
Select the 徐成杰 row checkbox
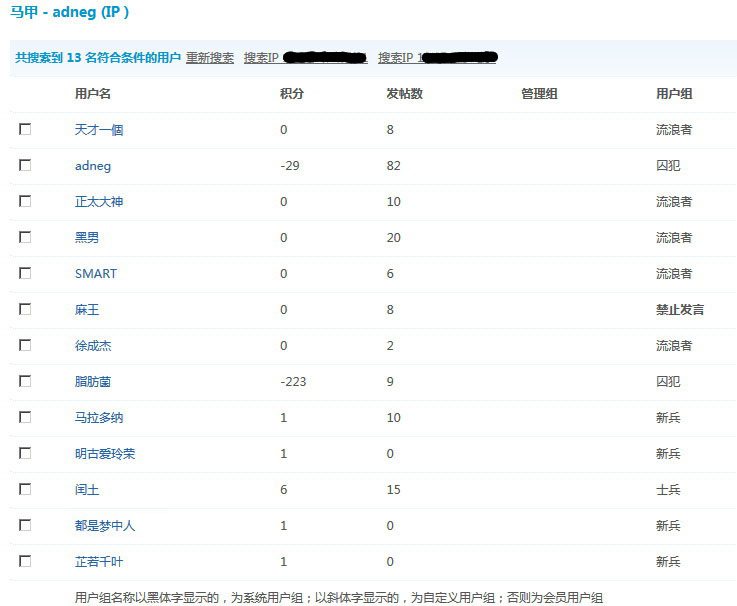pyautogui.click(x=25, y=346)
